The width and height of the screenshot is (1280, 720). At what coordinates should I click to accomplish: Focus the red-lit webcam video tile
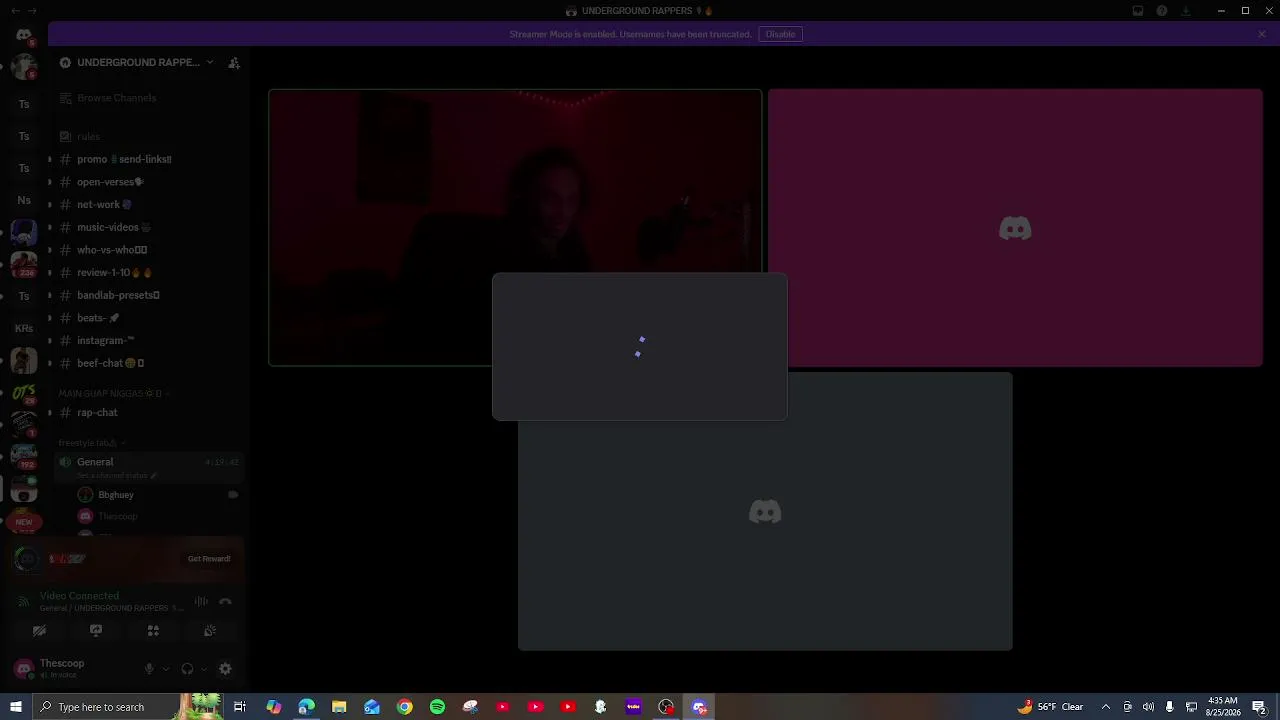(515, 228)
